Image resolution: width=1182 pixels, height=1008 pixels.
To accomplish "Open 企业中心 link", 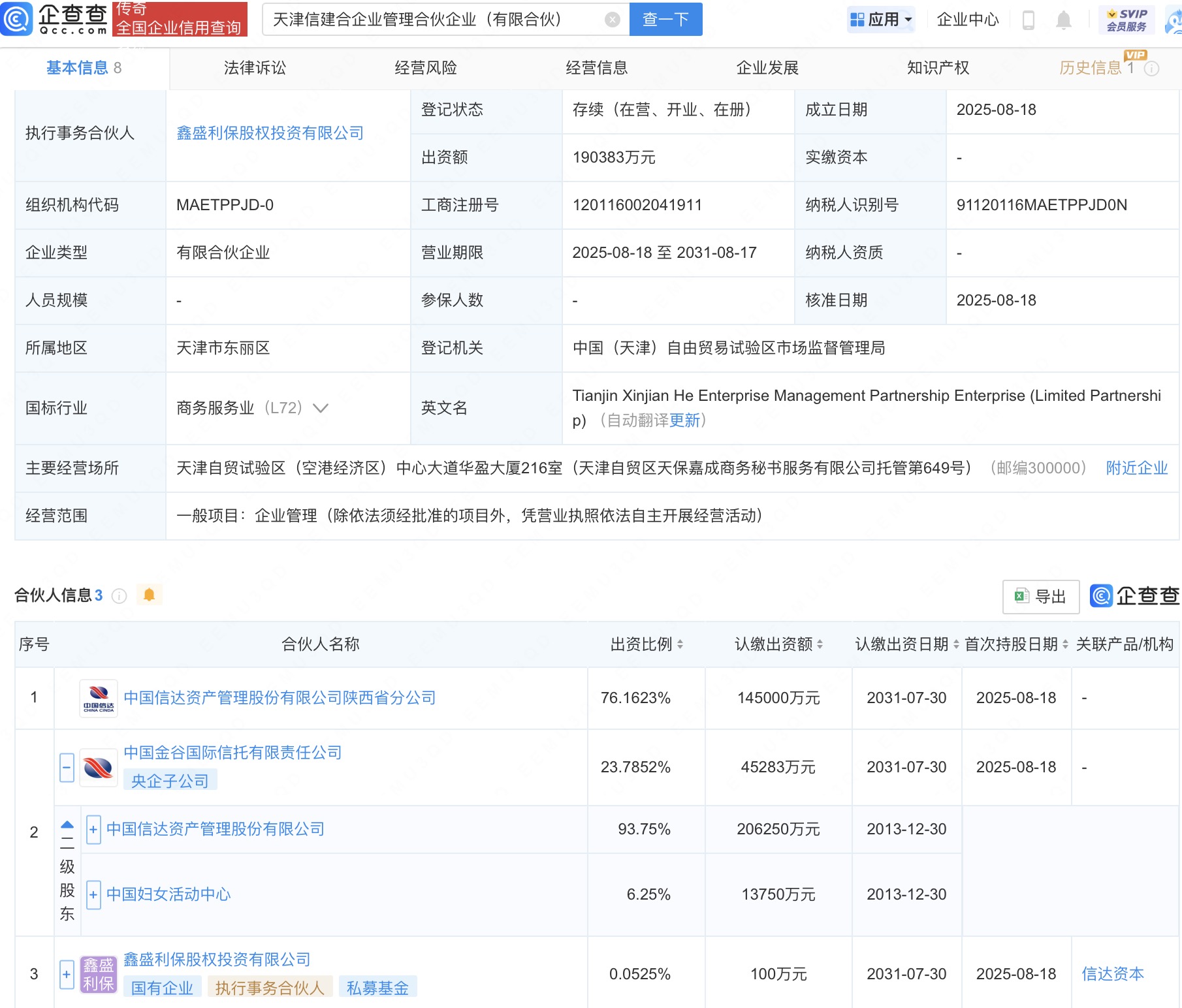I will [968, 20].
